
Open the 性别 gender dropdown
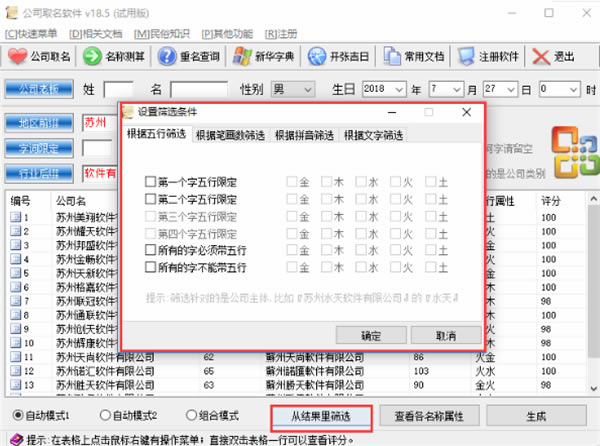pyautogui.click(x=293, y=90)
